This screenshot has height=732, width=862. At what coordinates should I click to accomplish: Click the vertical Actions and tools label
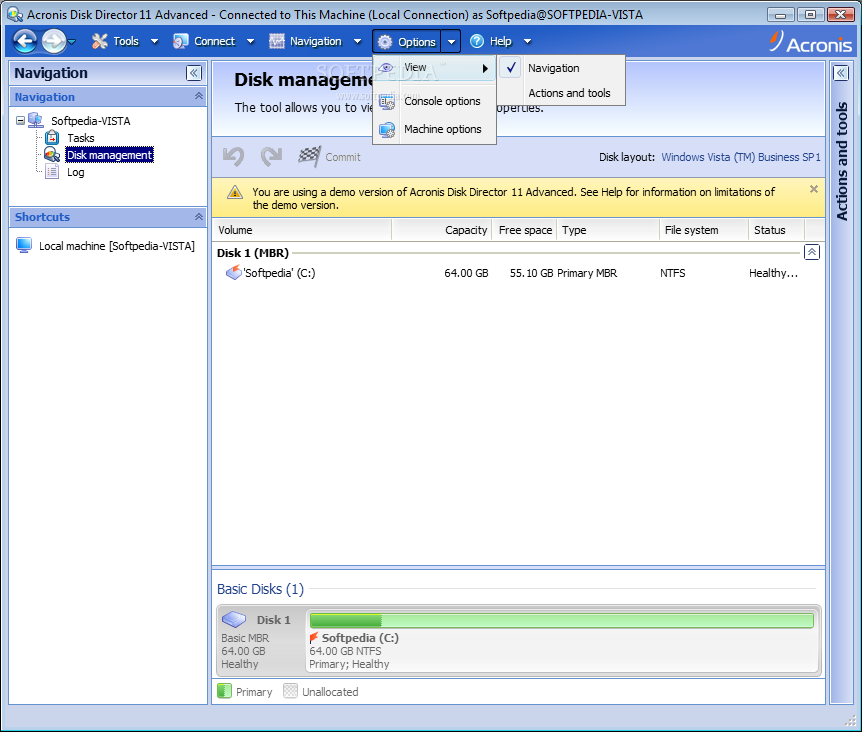click(x=841, y=162)
